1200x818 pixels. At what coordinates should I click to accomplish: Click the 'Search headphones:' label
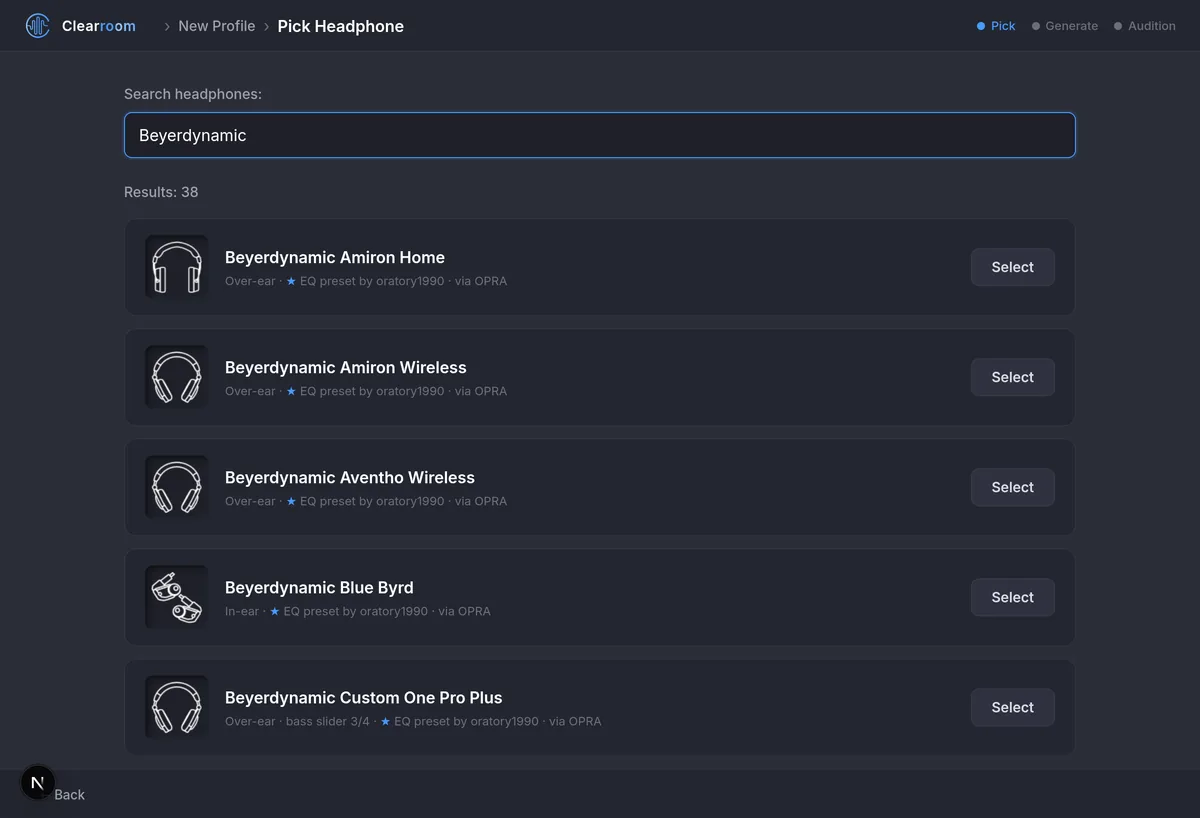point(193,94)
